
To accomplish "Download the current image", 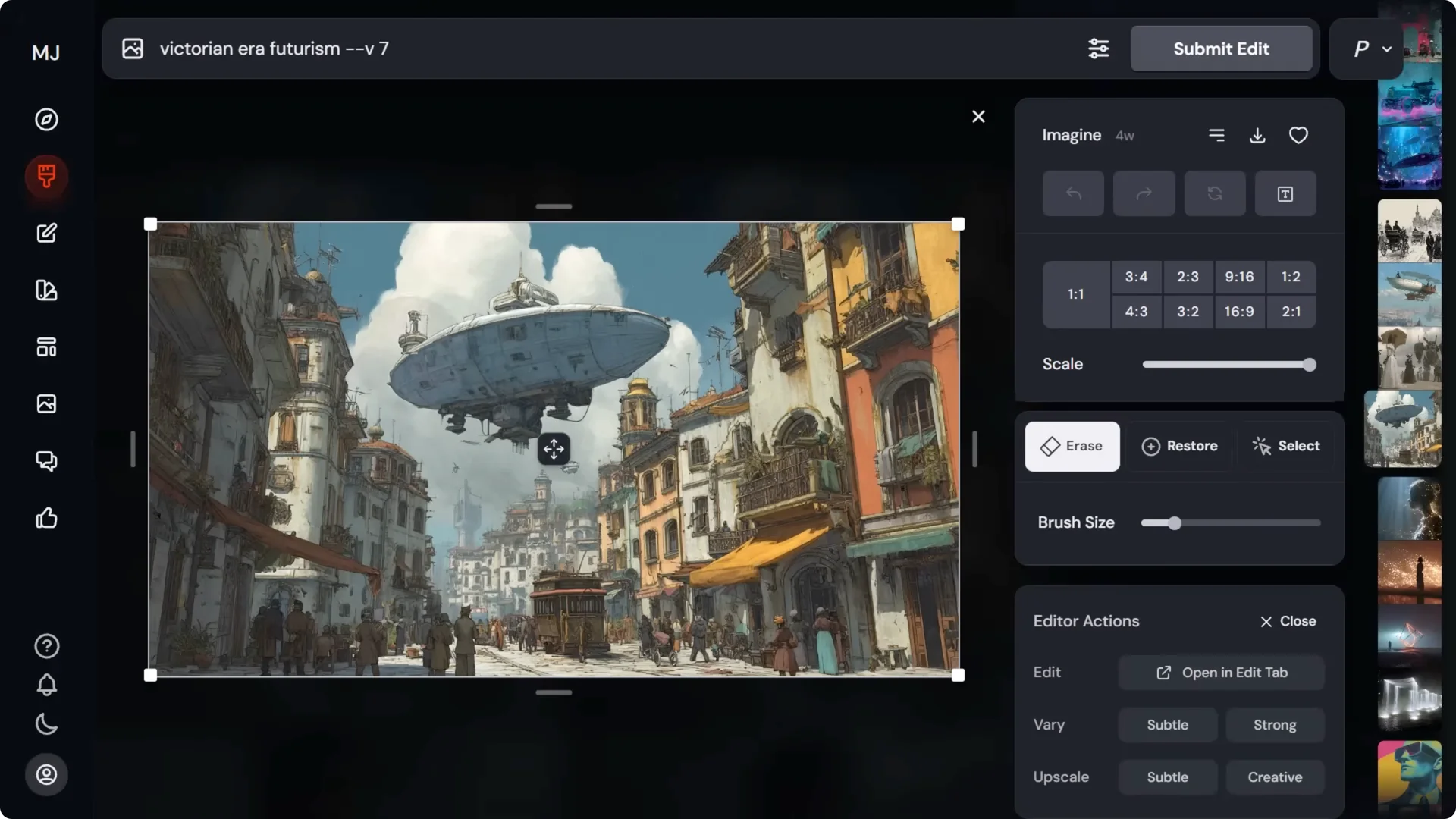I will 1257,135.
